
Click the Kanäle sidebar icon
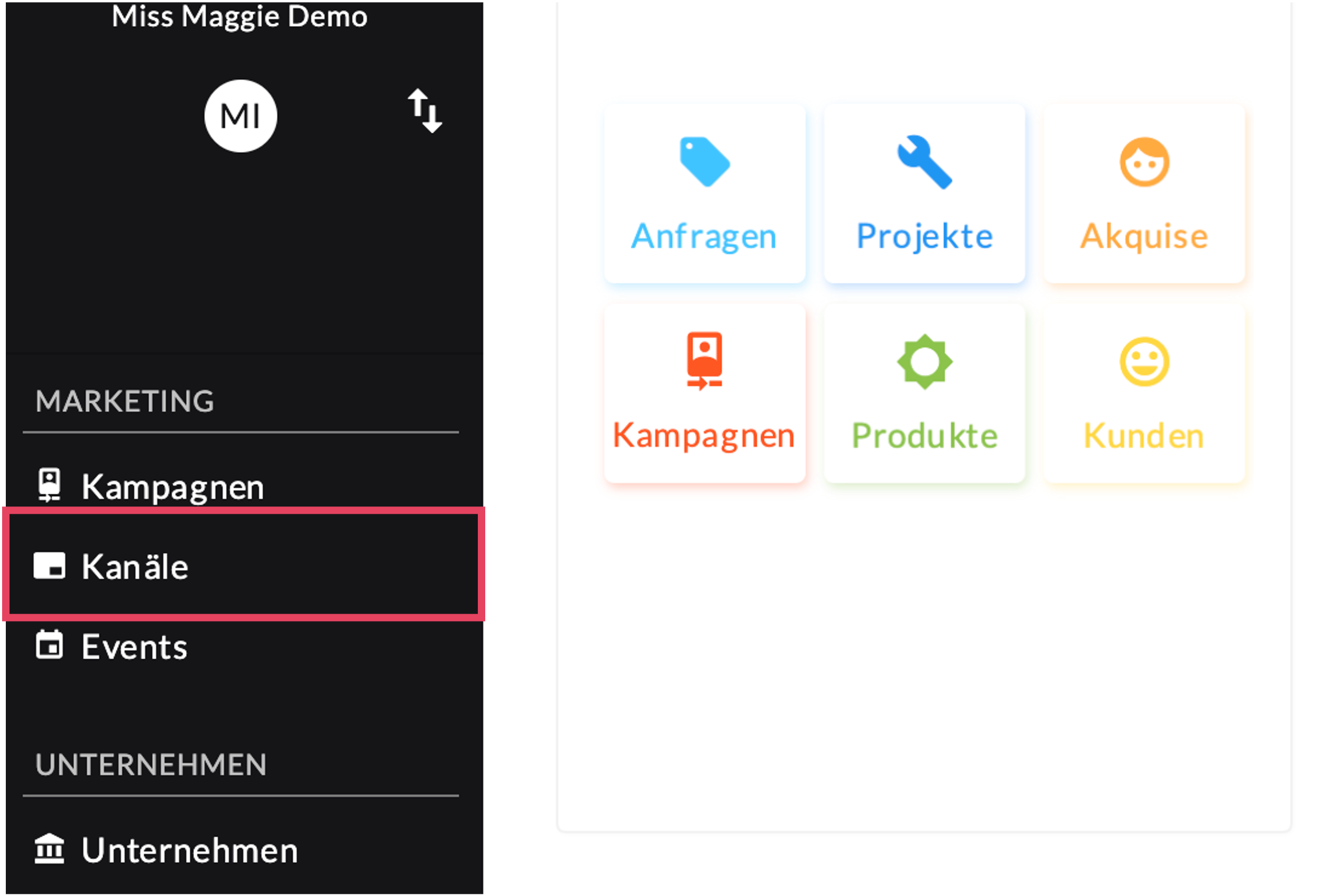coord(49,566)
